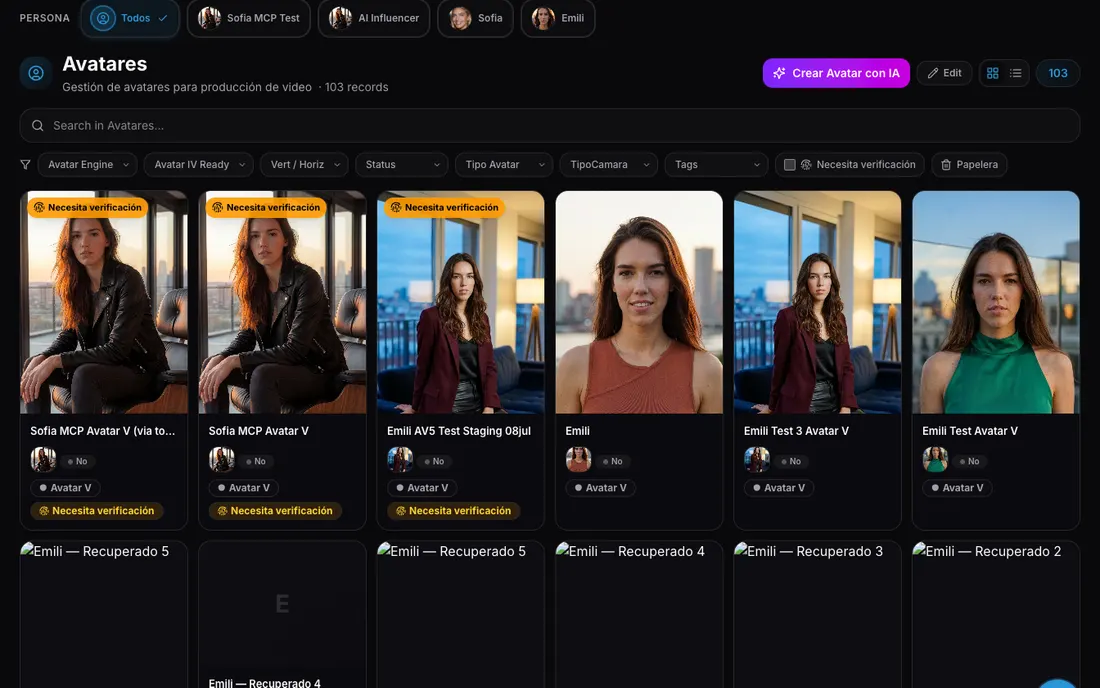Click the trash can icon in Papelera
The image size is (1100, 688).
[946, 165]
